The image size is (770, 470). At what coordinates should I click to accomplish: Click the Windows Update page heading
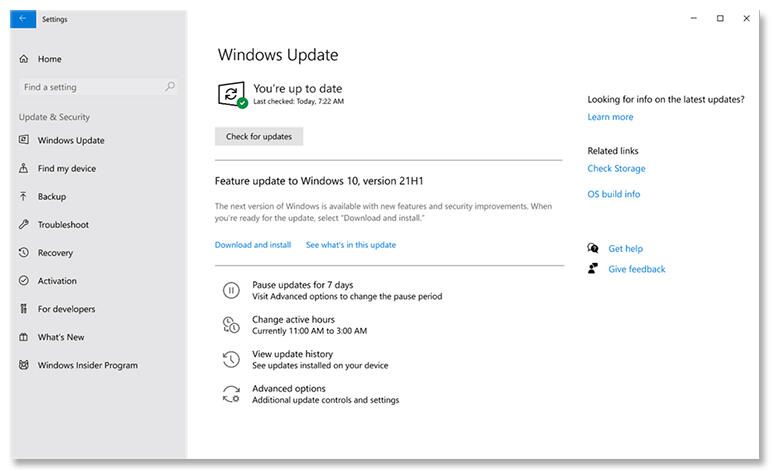click(x=278, y=55)
